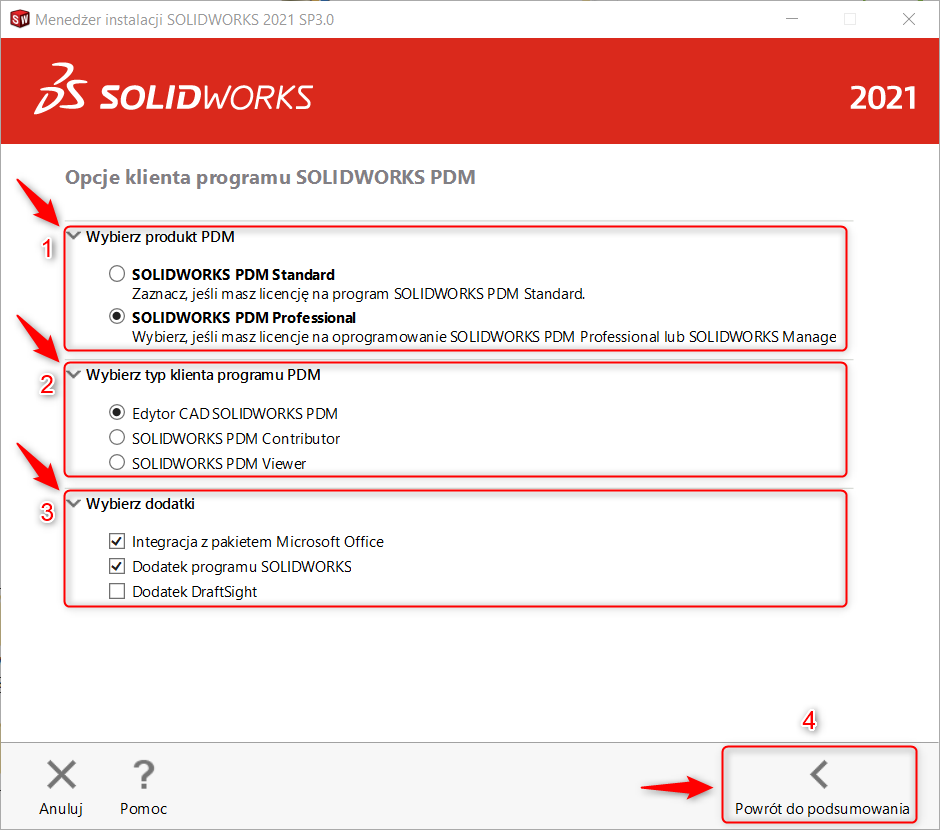Collapse the Wybierz dodatki section

tap(74, 504)
